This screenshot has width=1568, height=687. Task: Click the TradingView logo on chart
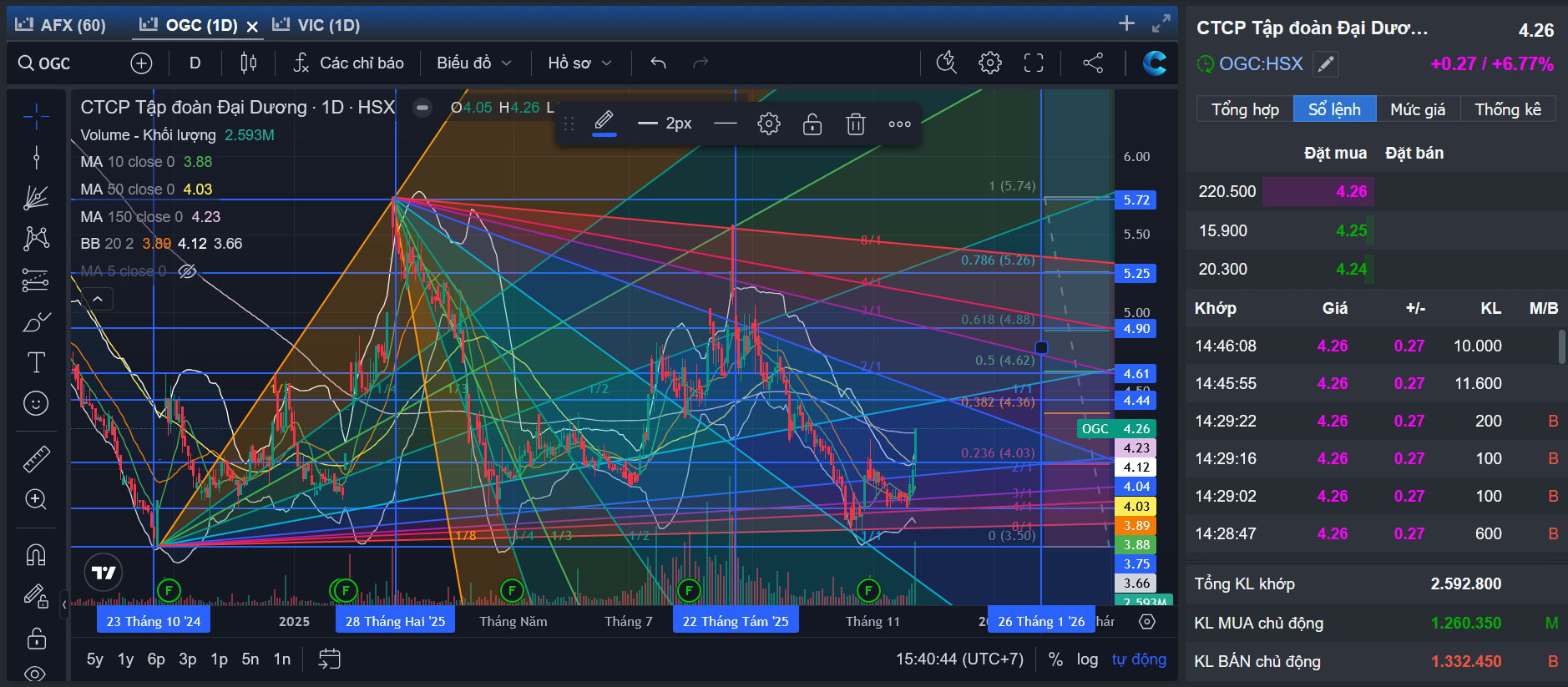[x=104, y=573]
